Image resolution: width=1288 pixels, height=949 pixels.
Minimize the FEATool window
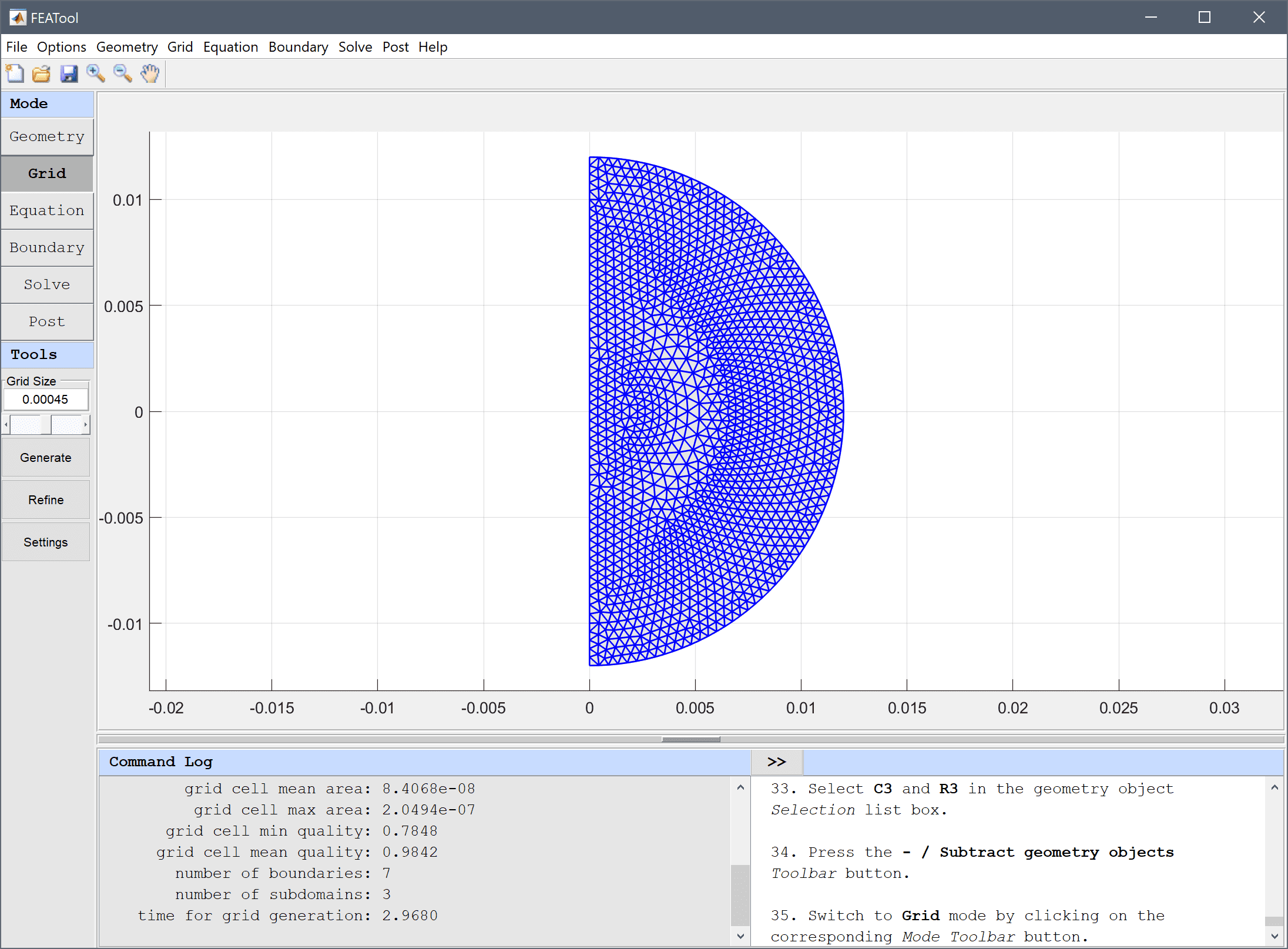[x=1151, y=17]
